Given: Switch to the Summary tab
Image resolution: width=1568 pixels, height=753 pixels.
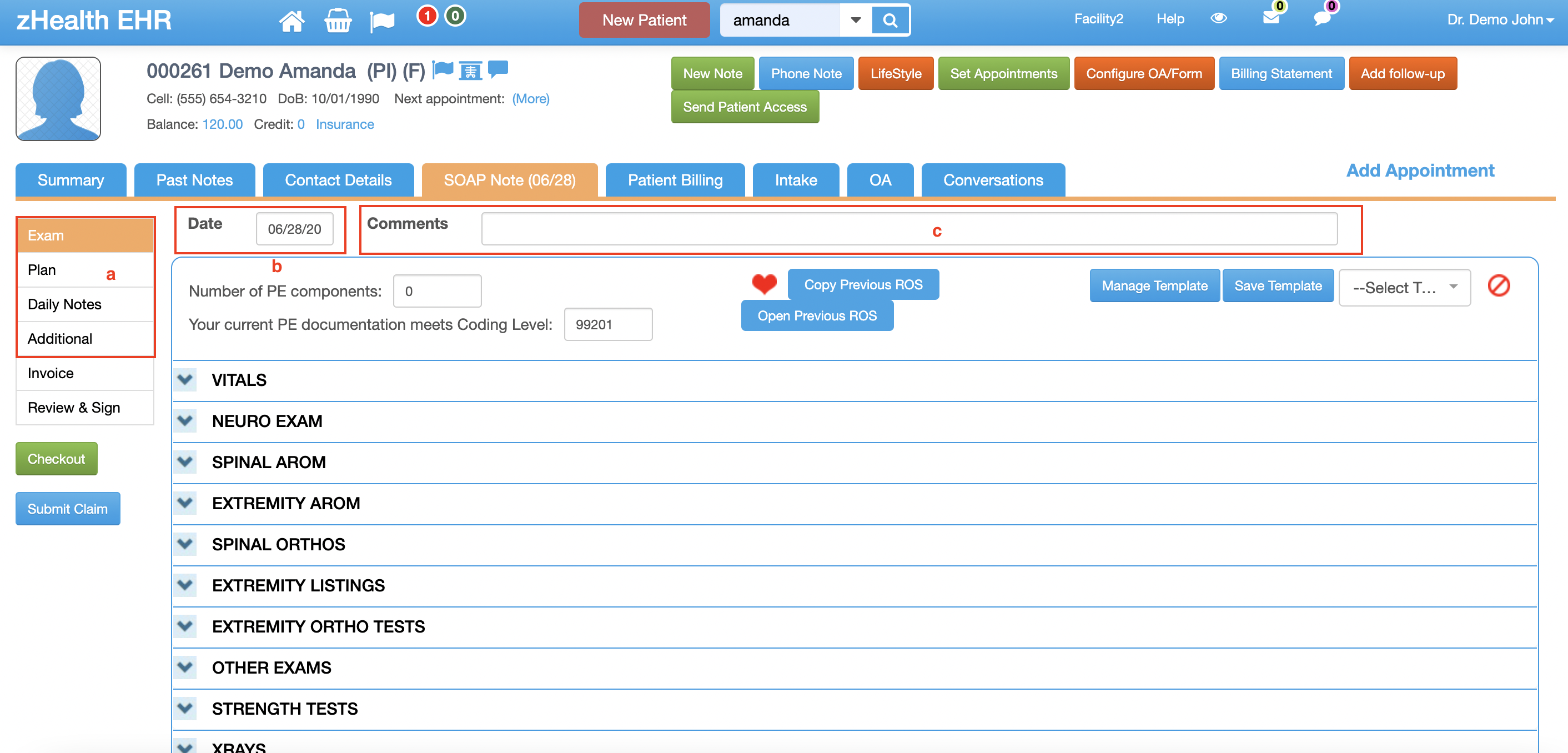Looking at the screenshot, I should [71, 180].
